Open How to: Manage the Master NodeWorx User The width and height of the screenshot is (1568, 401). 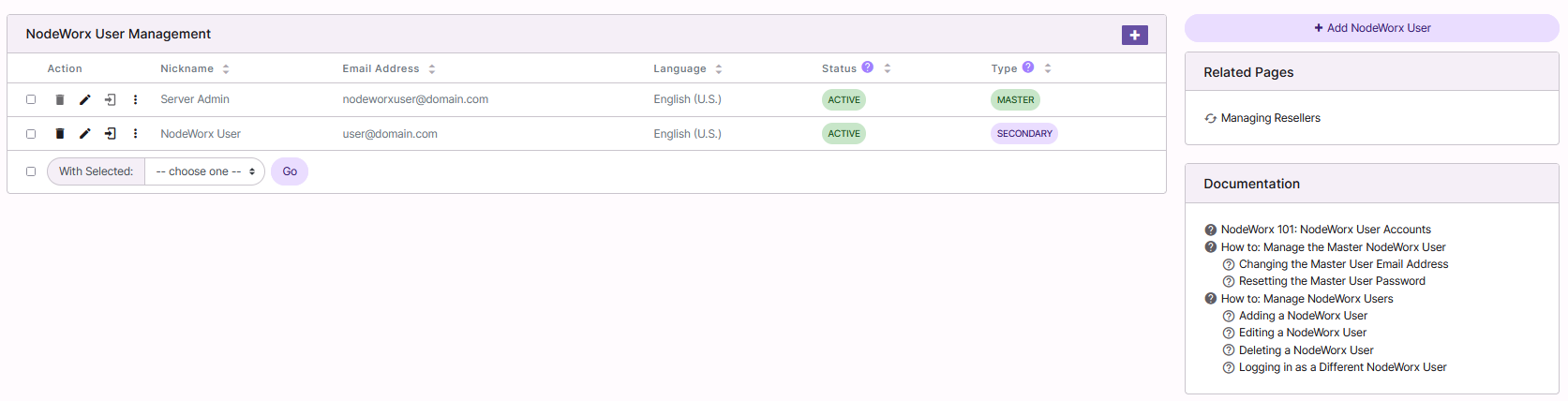coord(1333,247)
